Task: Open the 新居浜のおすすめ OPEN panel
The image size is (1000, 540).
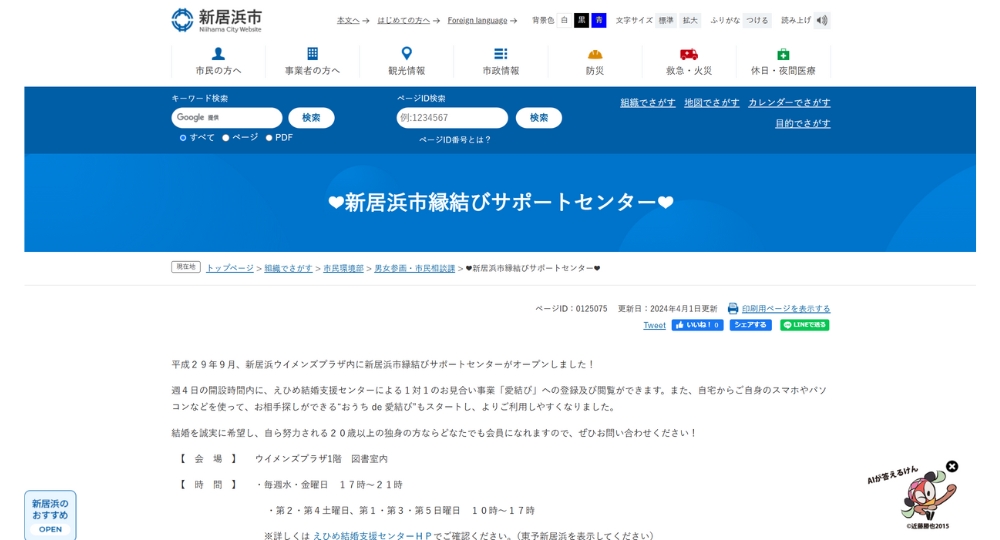Action: tap(50, 515)
